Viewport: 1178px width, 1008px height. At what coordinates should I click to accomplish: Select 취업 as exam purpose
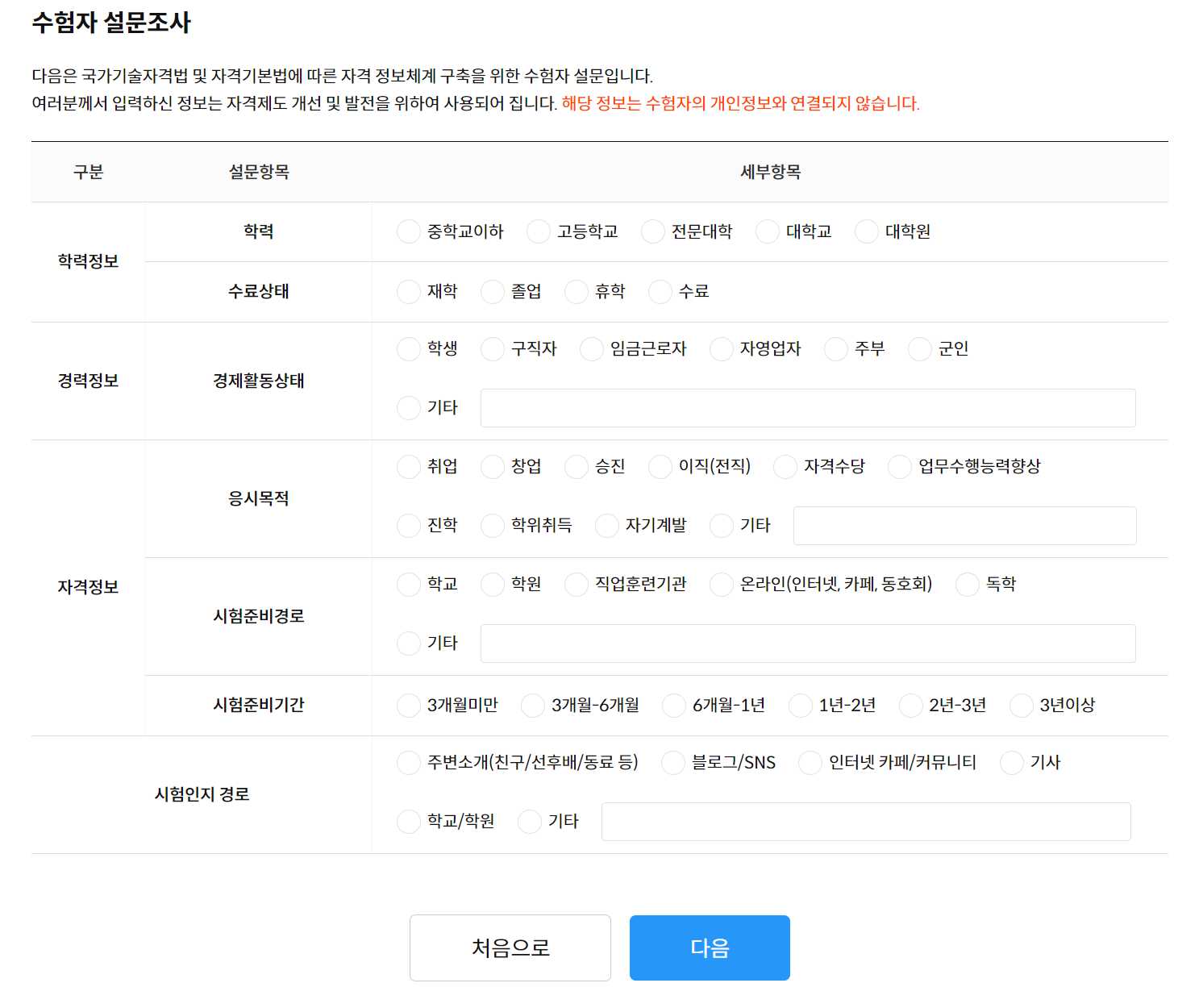click(408, 466)
